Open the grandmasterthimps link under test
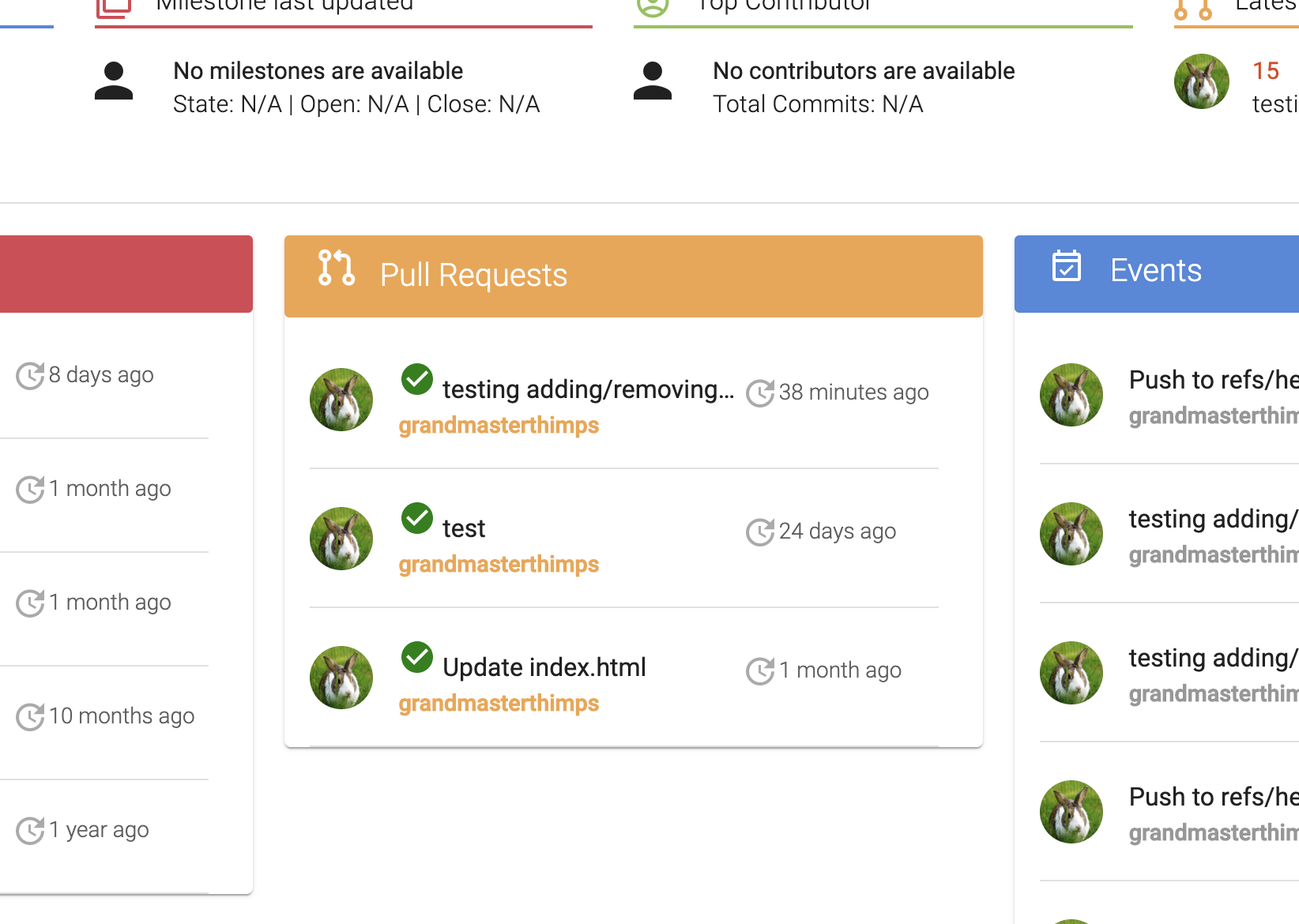 pyautogui.click(x=498, y=564)
